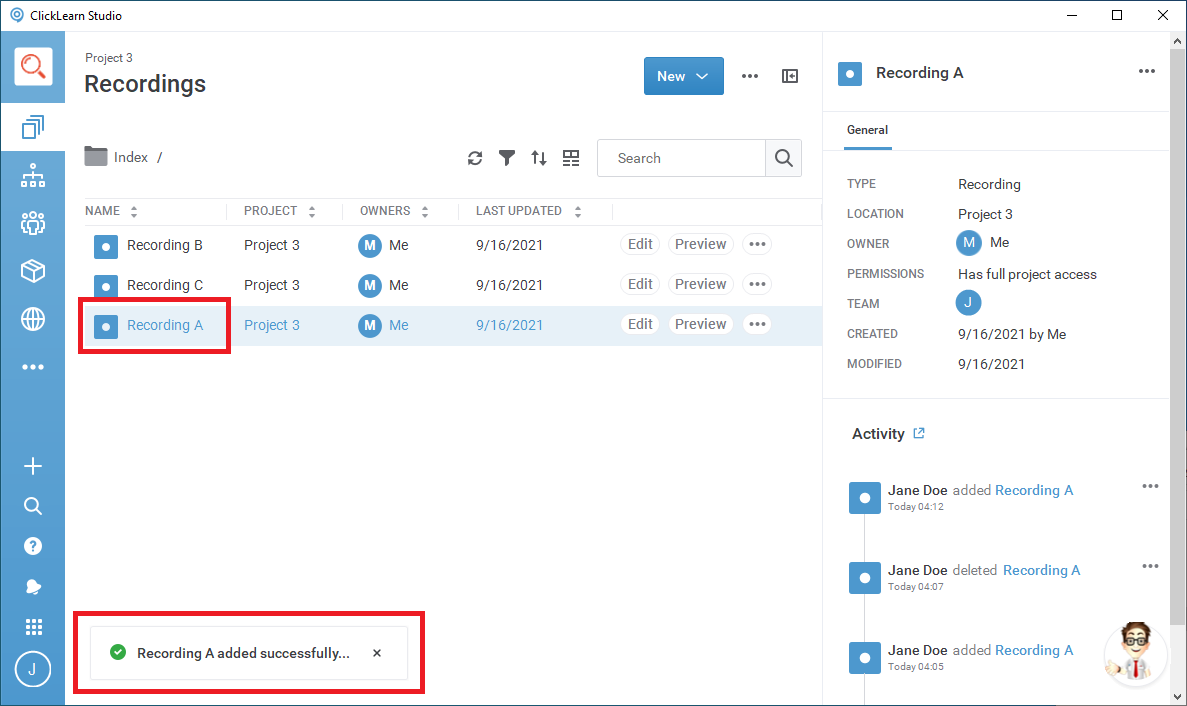Open the filter funnel icon
The height and width of the screenshot is (706, 1187).
[x=506, y=158]
